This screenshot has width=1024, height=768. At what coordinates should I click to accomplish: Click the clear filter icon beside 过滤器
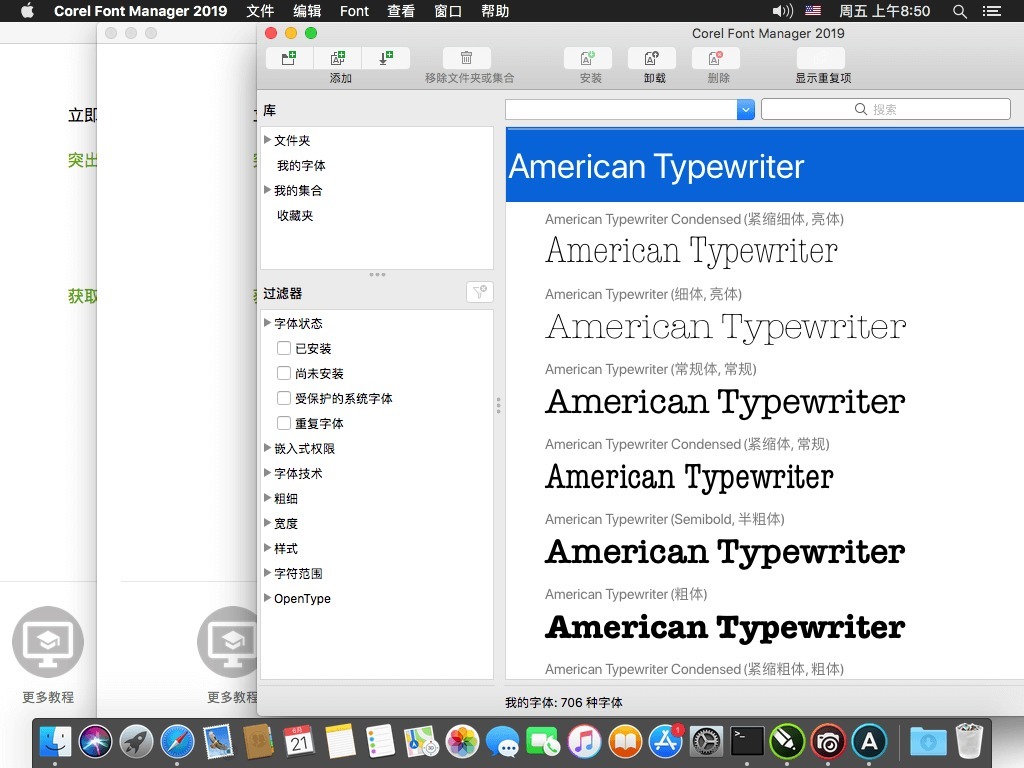tap(479, 292)
